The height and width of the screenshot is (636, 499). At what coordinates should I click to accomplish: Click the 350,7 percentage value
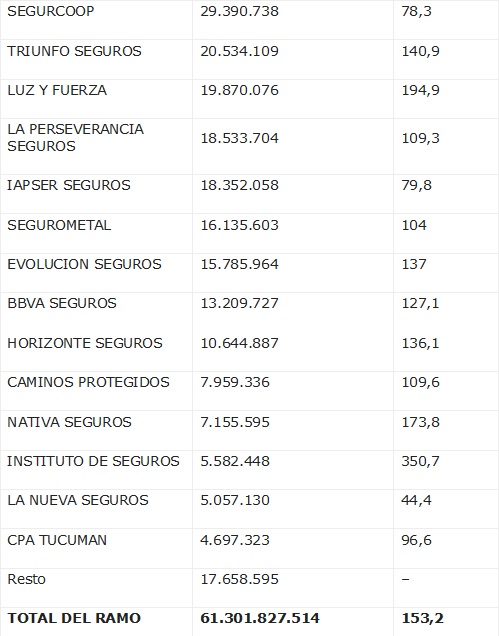click(x=420, y=461)
